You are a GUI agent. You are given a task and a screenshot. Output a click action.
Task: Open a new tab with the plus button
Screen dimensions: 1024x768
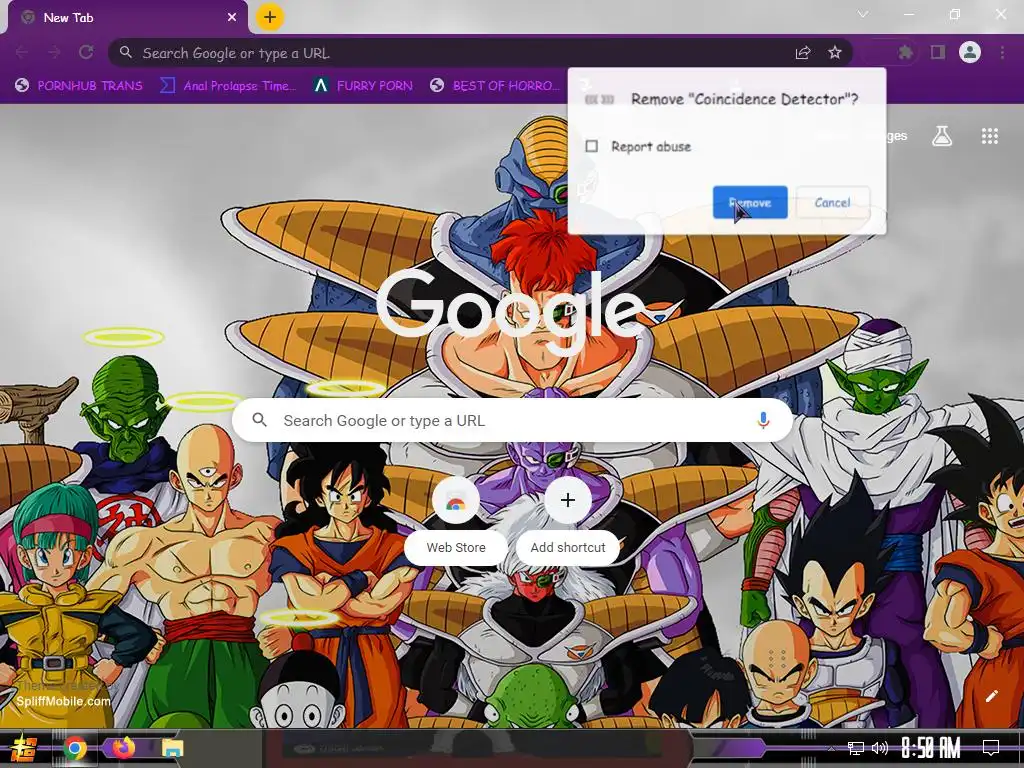click(270, 17)
